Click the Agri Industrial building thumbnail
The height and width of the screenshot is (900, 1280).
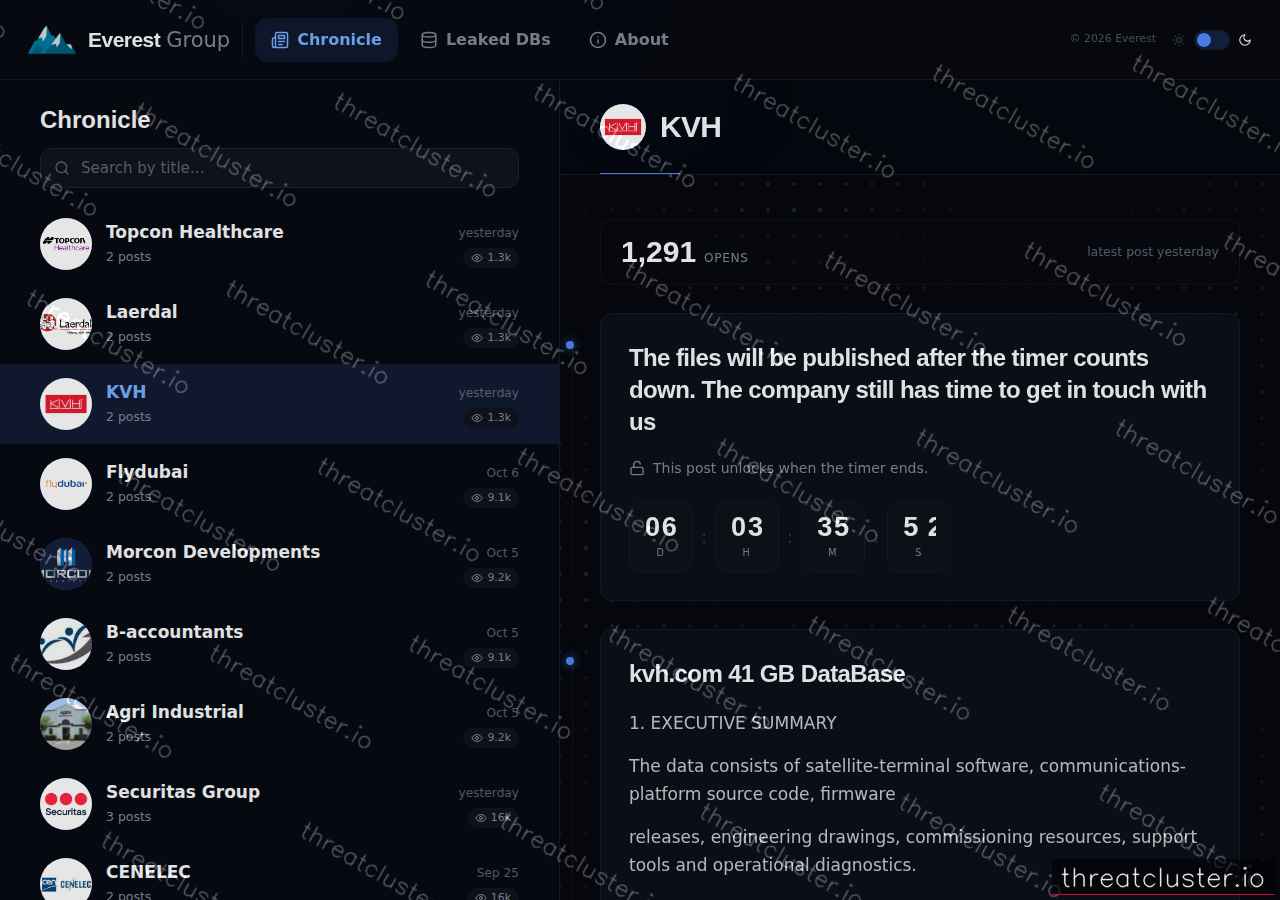(x=66, y=724)
